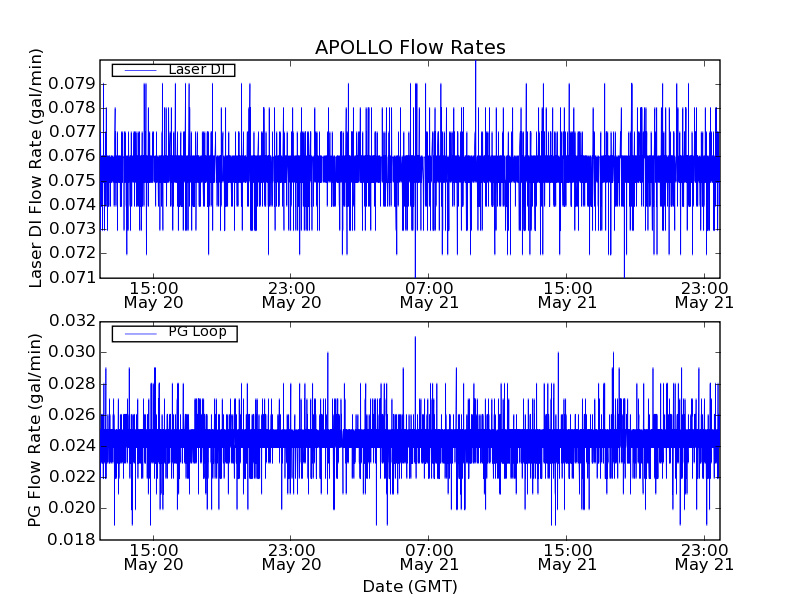Click the 15:00 May 21 label under bottom plot
Viewport: 800px width, 600px height.
point(567,557)
